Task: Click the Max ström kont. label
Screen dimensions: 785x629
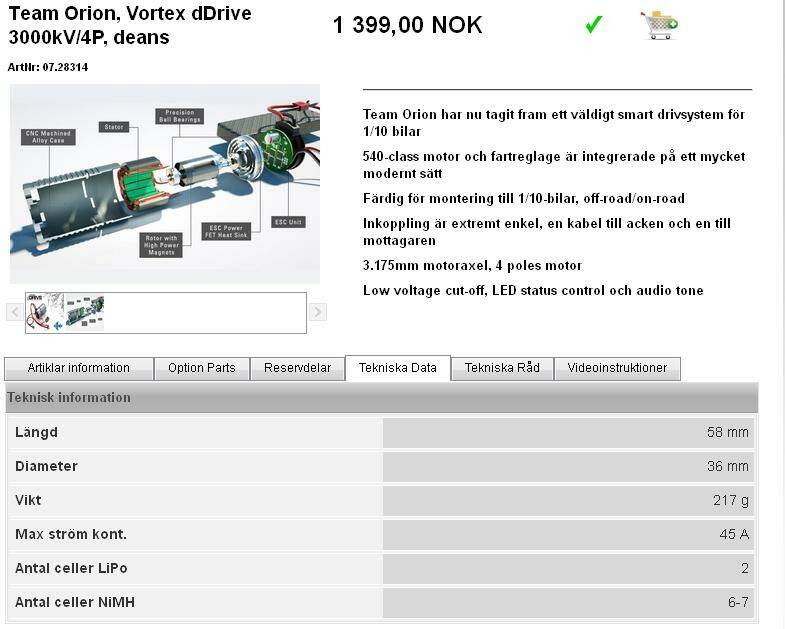Action: [71, 534]
